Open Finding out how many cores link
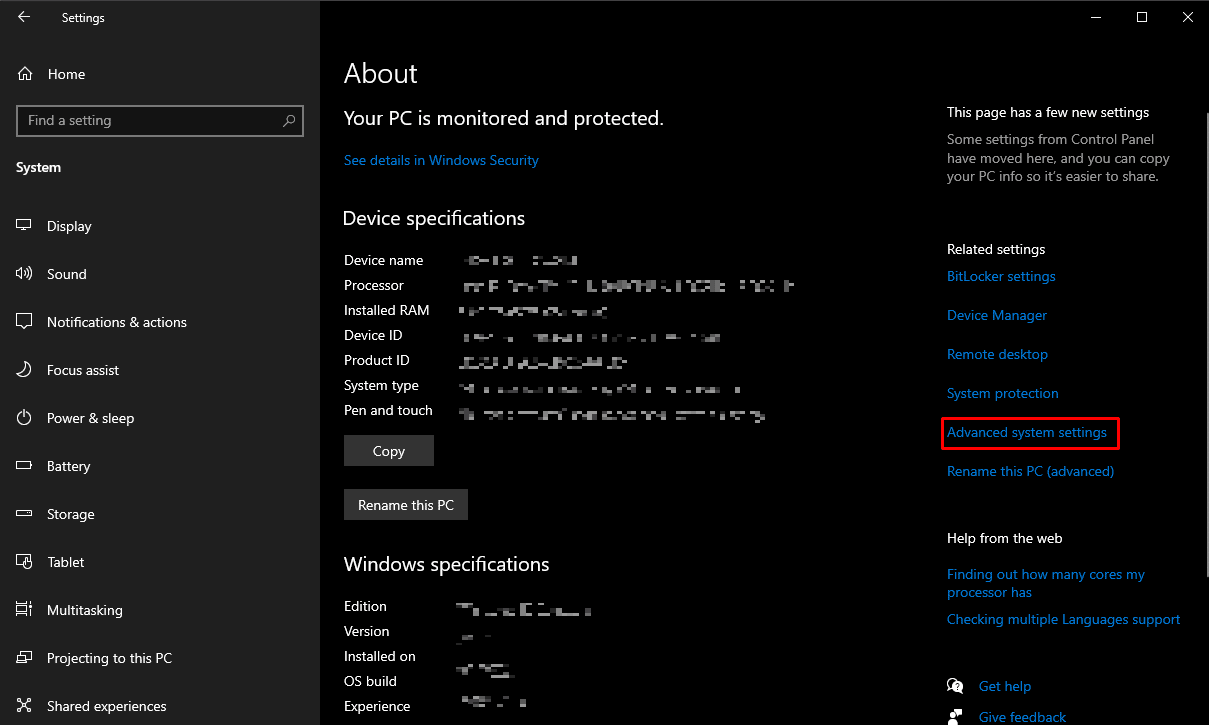The height and width of the screenshot is (725, 1209). click(x=1046, y=583)
